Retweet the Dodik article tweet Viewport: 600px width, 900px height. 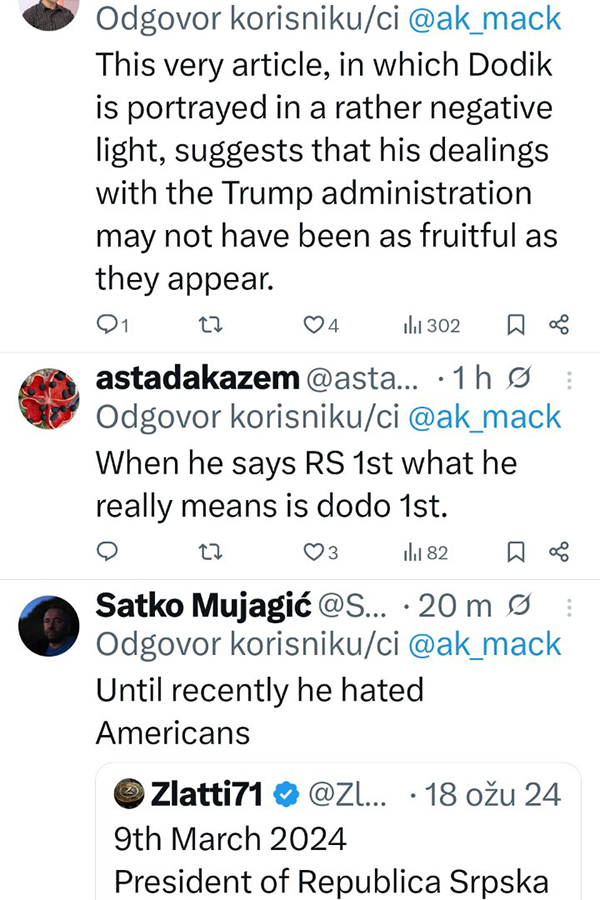tap(210, 324)
